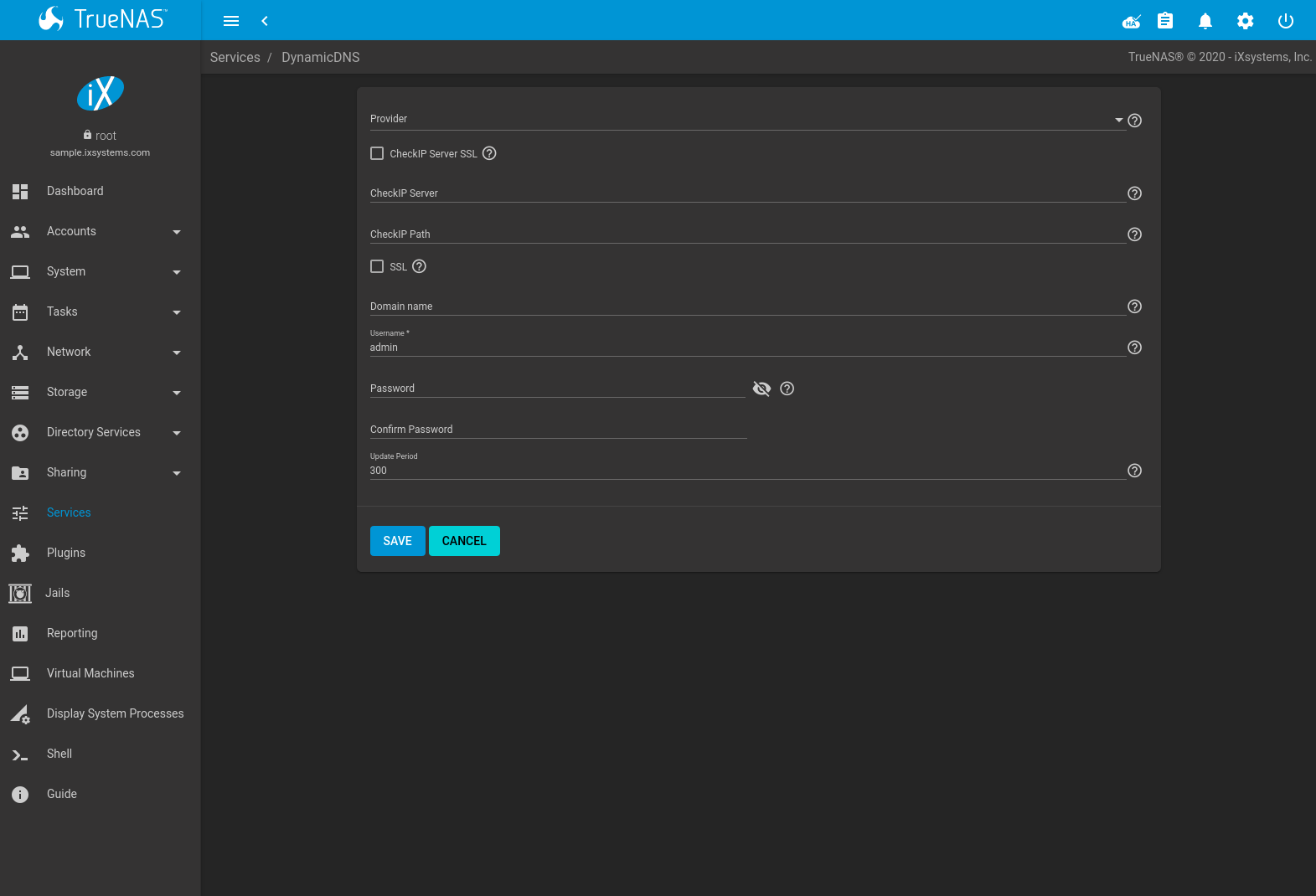
Task: Click DynamicDNS breadcrumb
Action: pyautogui.click(x=321, y=57)
